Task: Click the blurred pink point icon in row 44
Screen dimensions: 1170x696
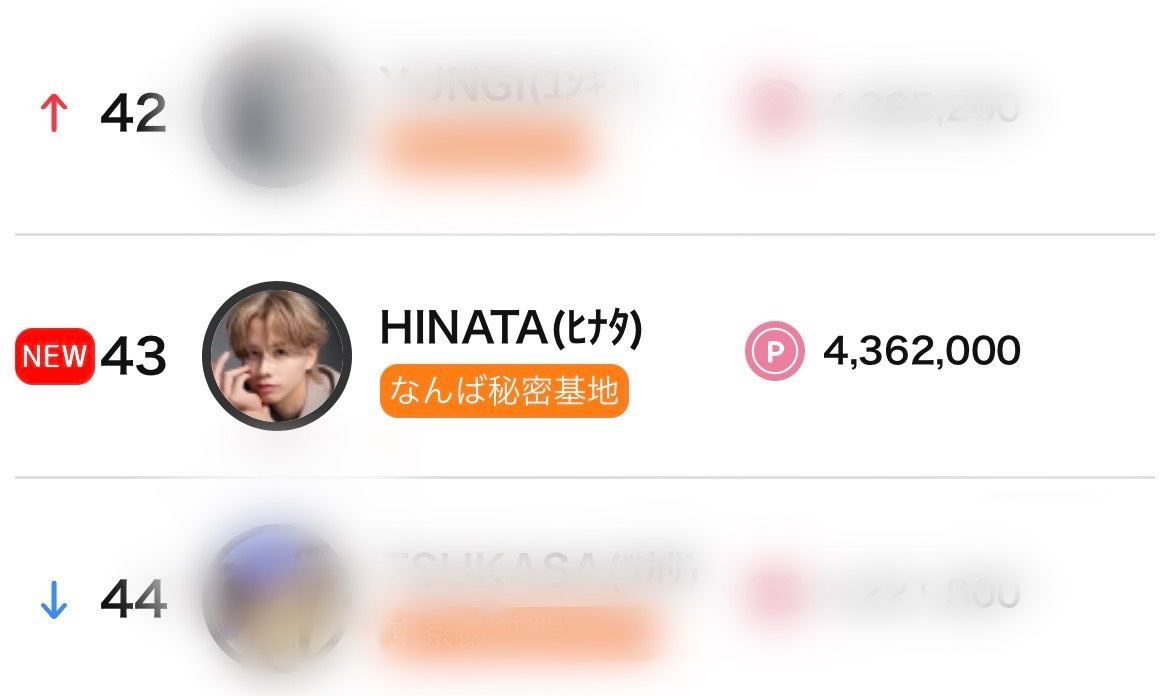Action: (773, 595)
